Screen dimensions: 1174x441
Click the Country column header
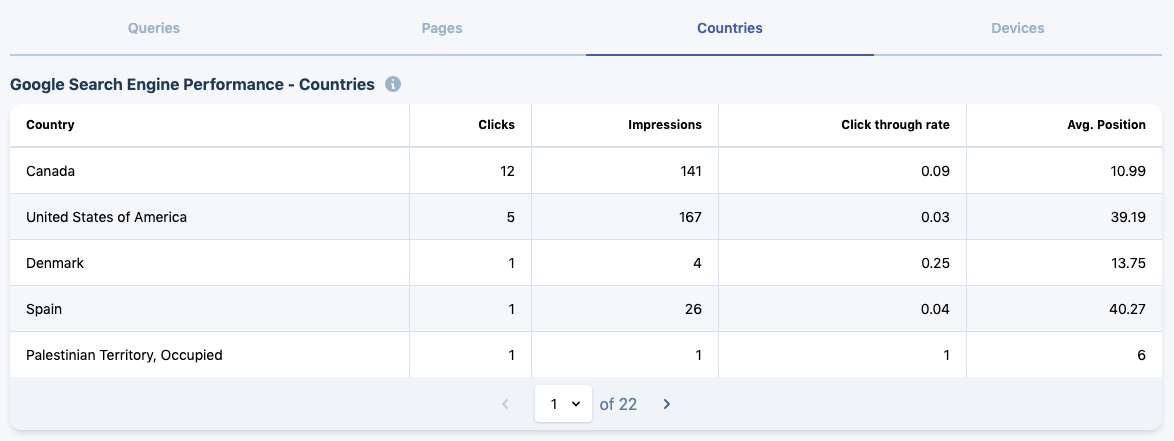(x=50, y=125)
